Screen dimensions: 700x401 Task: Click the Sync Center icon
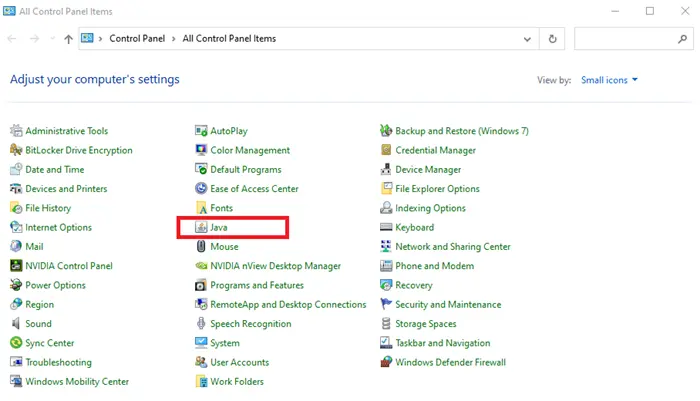(16, 343)
